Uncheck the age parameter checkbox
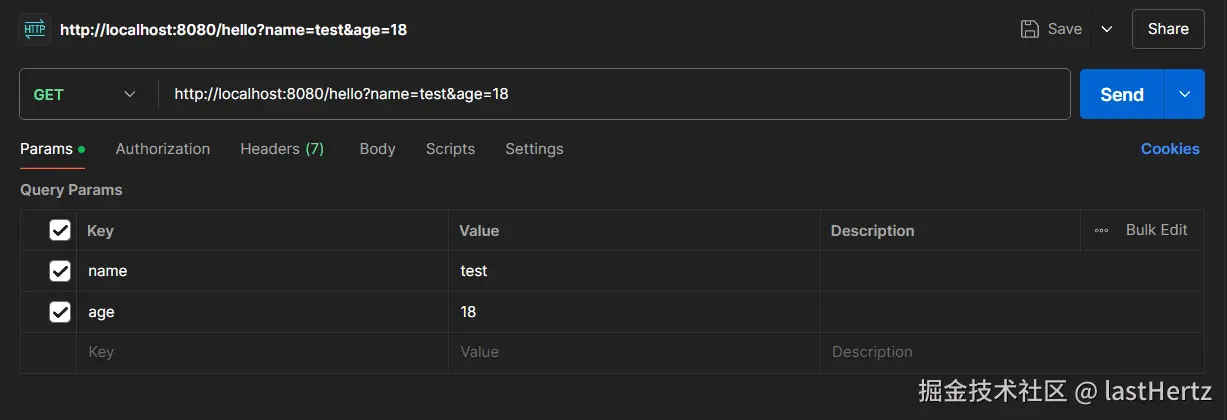The width and height of the screenshot is (1227, 420). point(60,312)
